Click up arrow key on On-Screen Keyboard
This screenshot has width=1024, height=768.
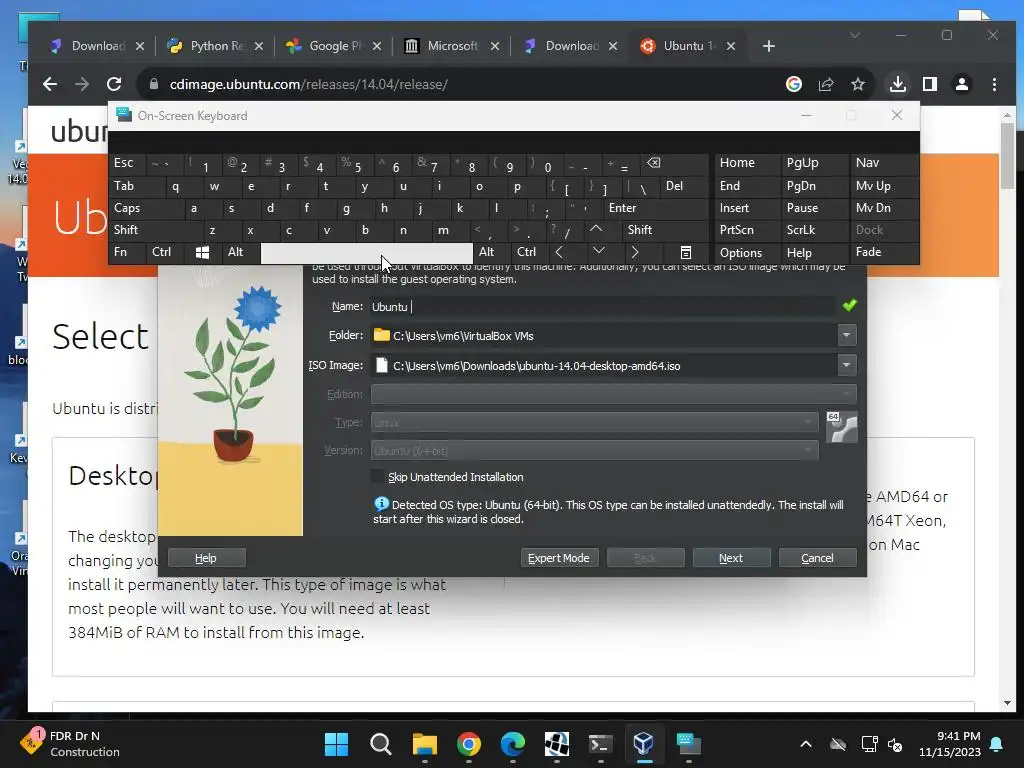[596, 229]
